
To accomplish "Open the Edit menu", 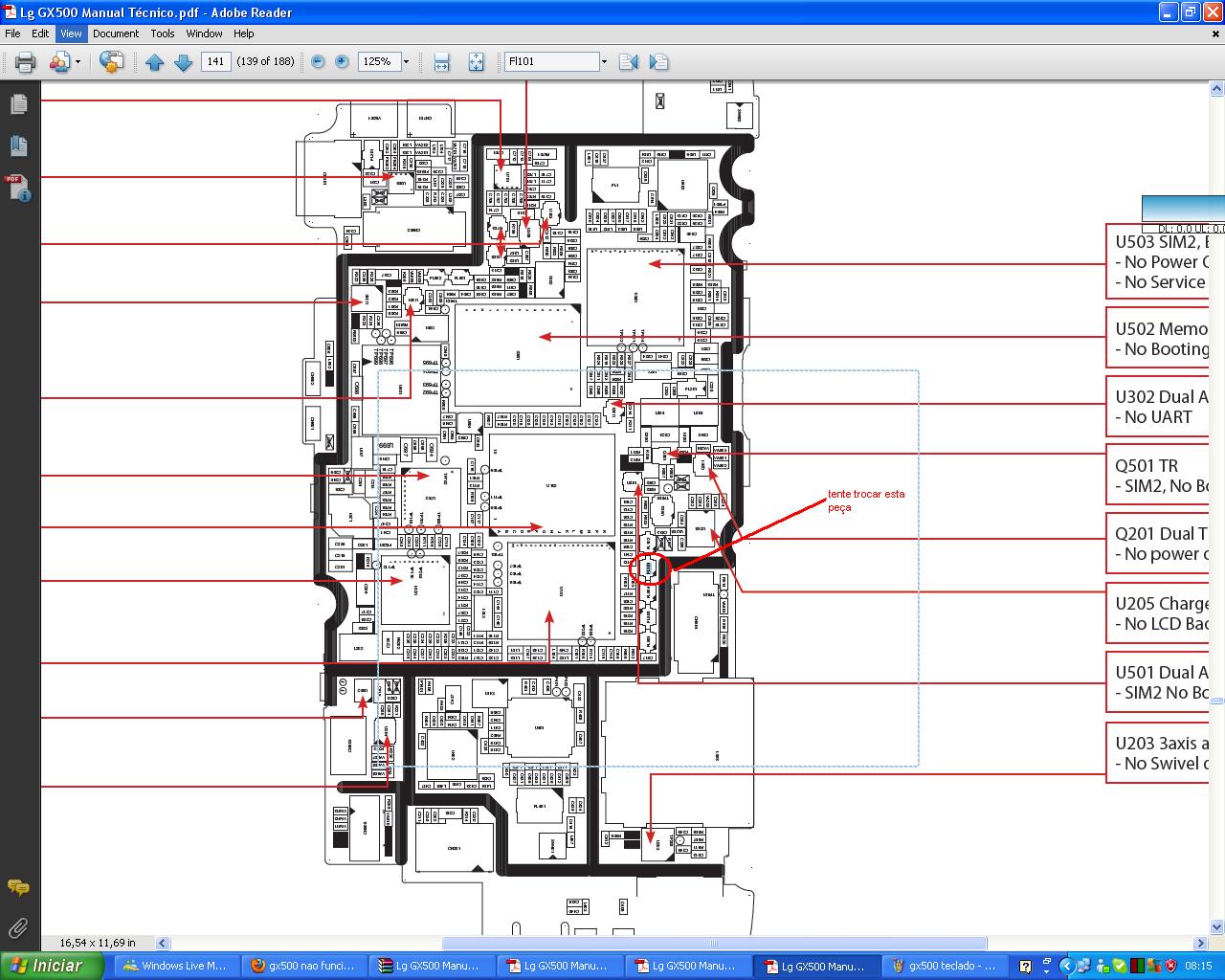I will 40,33.
